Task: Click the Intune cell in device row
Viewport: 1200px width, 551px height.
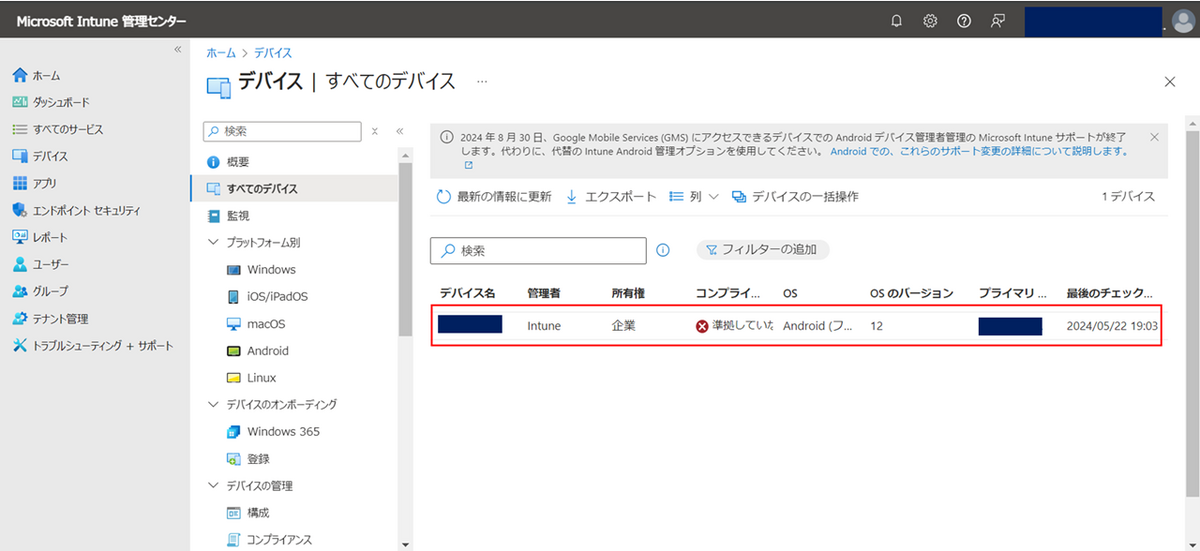Action: [544, 326]
